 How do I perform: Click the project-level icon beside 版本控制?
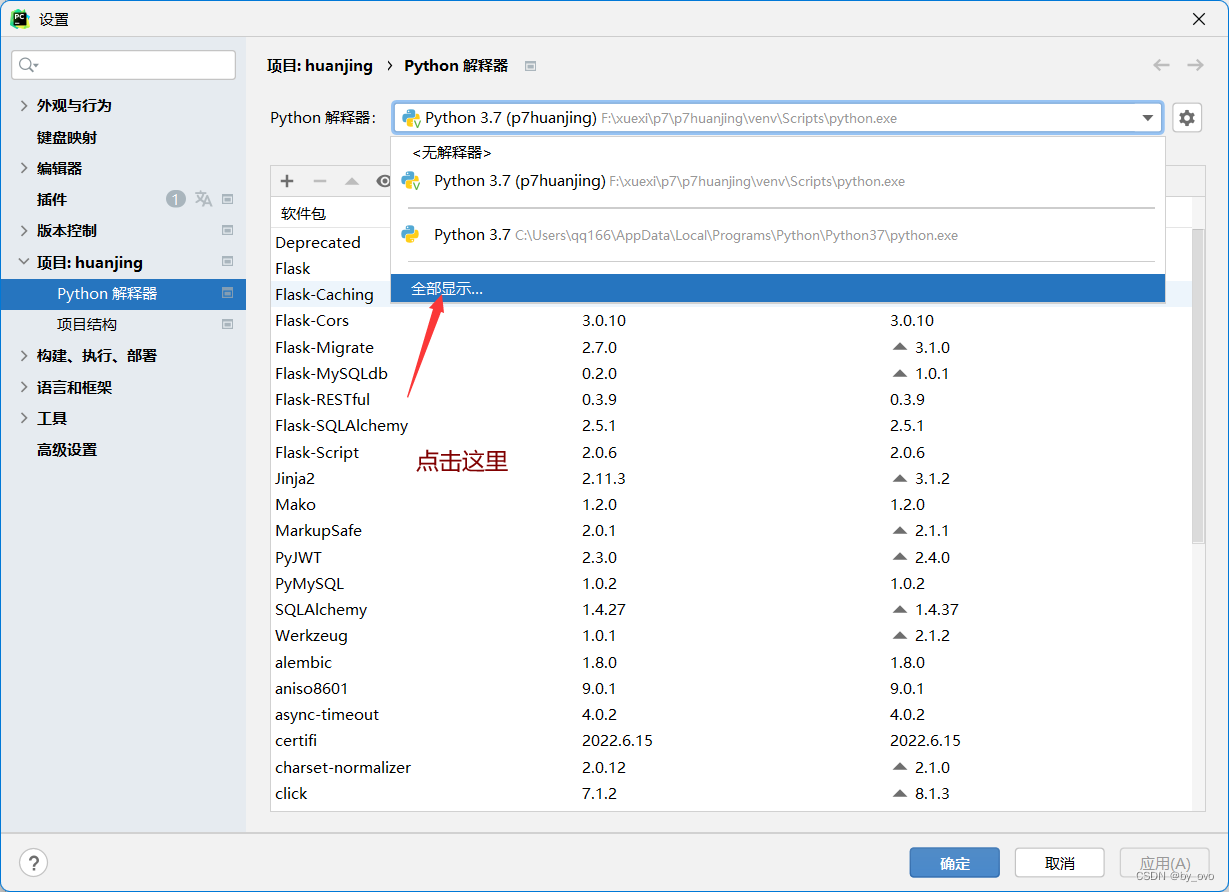tap(227, 231)
